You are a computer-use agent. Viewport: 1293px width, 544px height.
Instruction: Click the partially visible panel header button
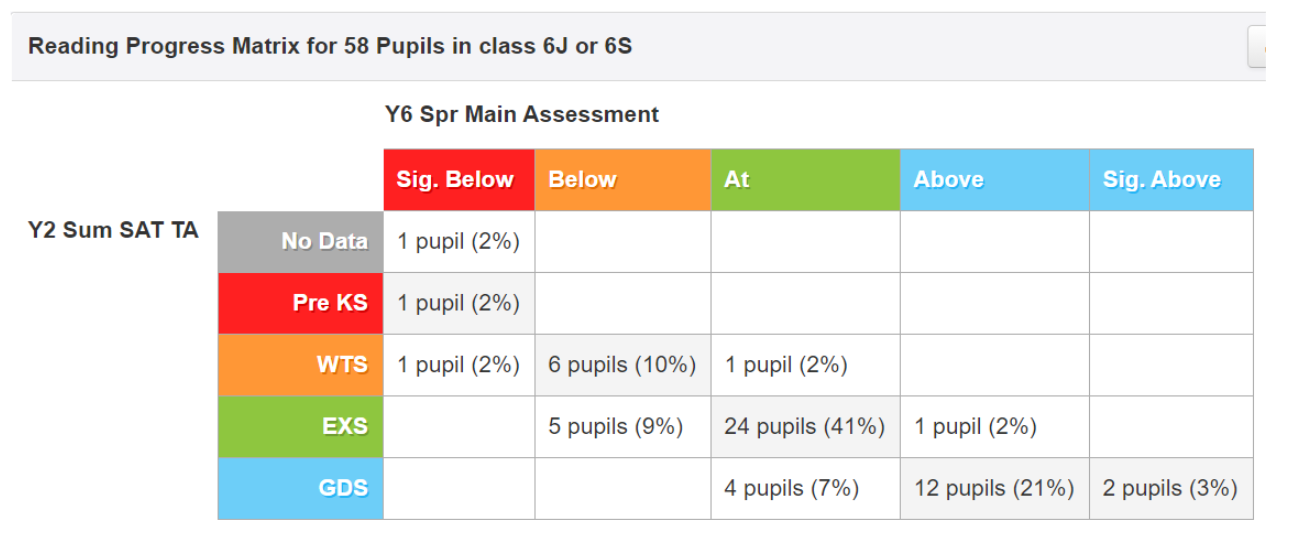[x=1257, y=46]
